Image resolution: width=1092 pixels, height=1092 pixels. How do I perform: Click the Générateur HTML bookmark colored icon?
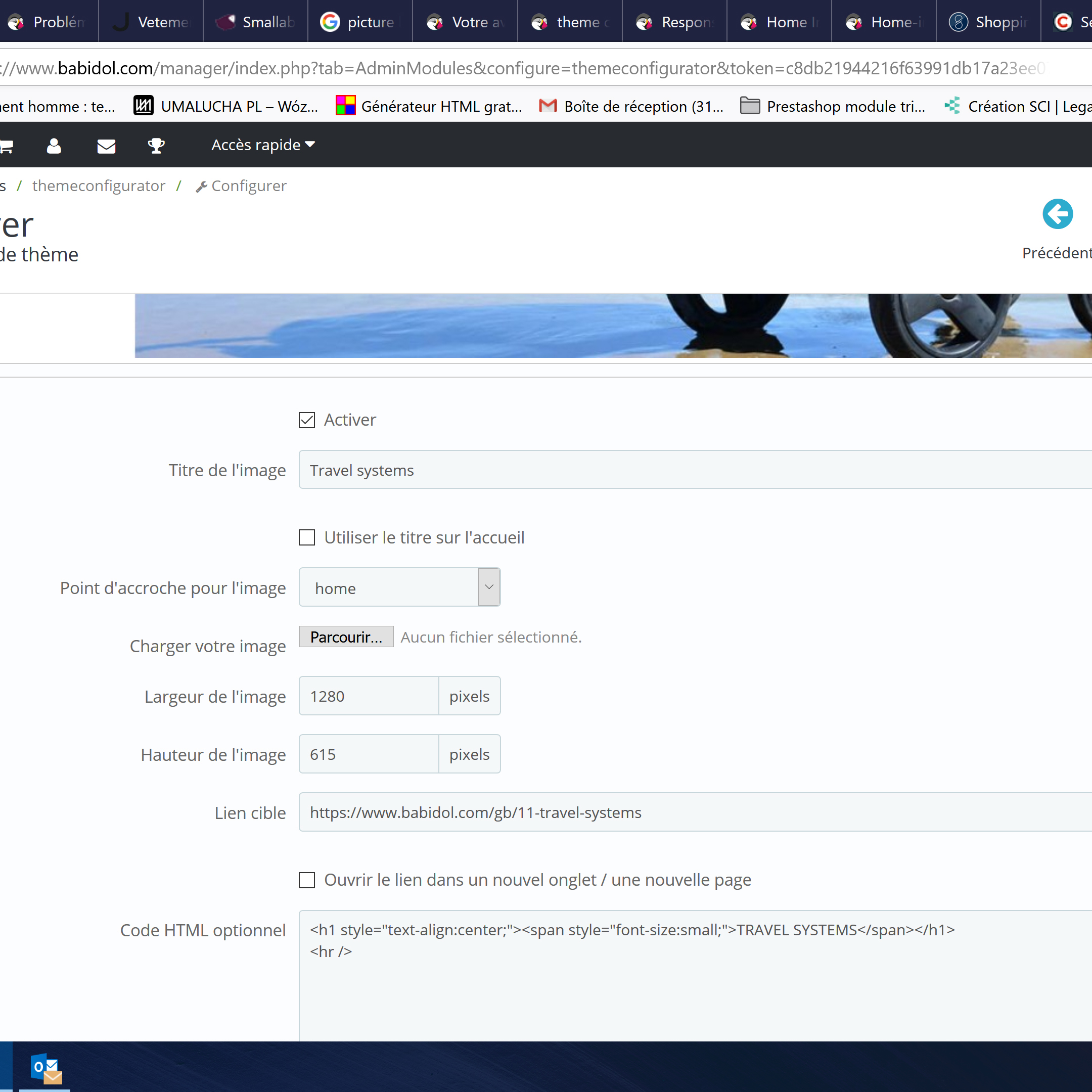point(345,106)
